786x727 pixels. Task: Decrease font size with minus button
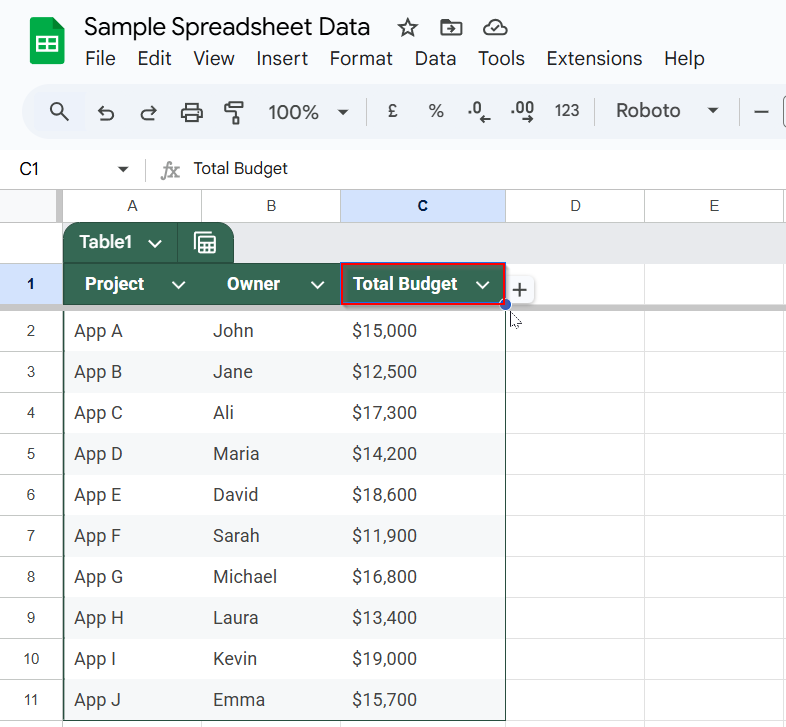point(761,111)
